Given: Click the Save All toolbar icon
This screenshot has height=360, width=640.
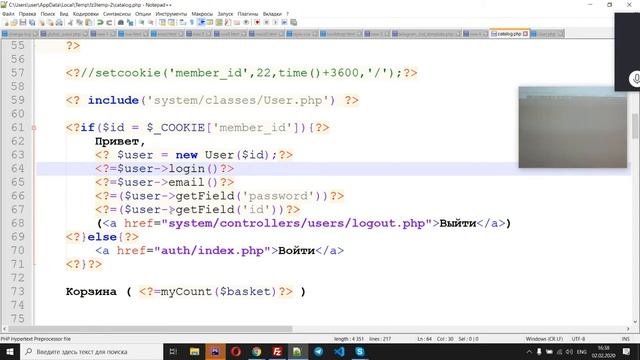Looking at the screenshot, I should click(x=32, y=22).
